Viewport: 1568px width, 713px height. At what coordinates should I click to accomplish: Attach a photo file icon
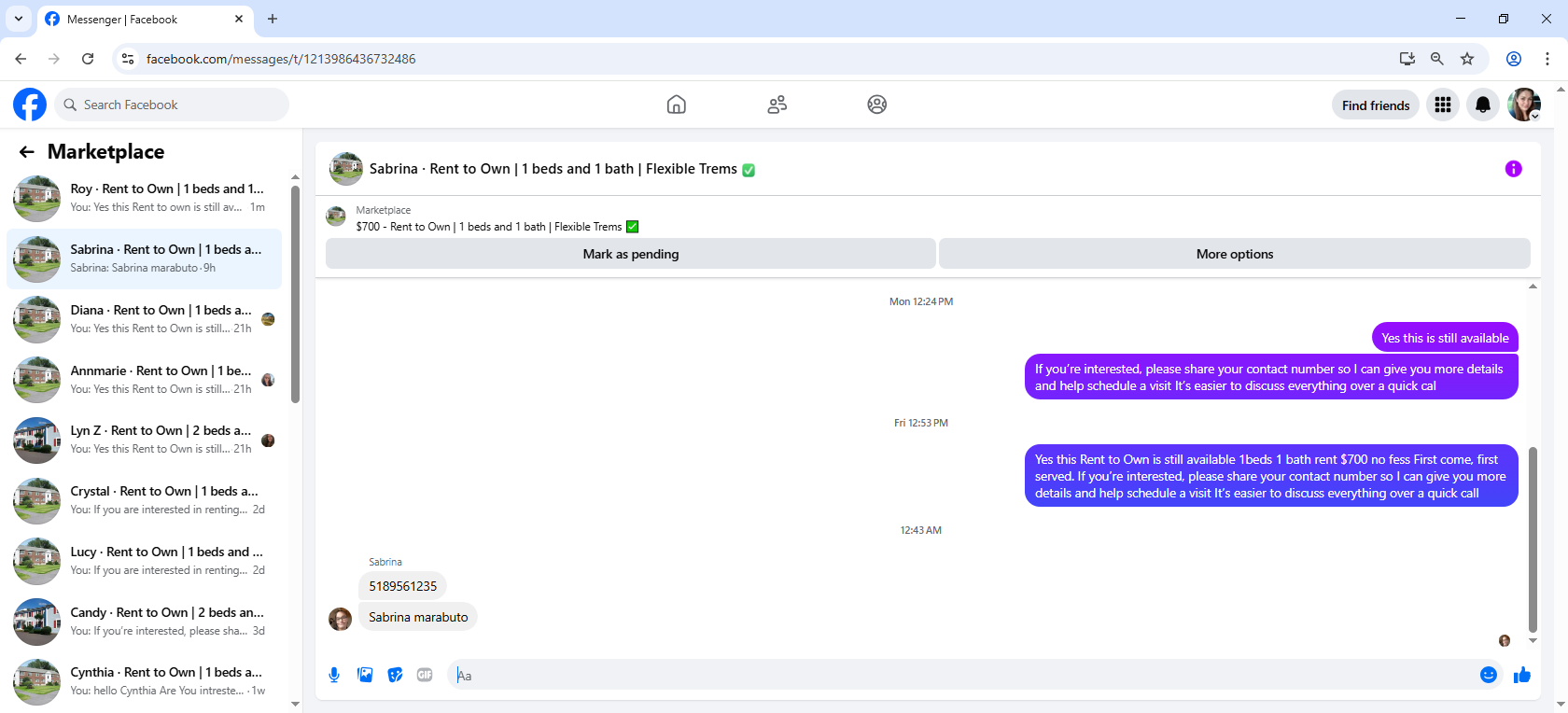(365, 675)
